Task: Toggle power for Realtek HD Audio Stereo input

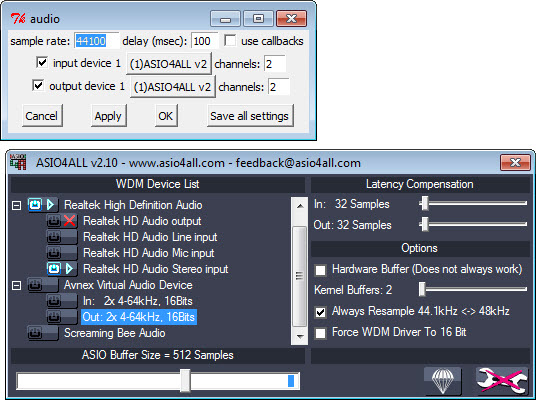Action: point(54,269)
